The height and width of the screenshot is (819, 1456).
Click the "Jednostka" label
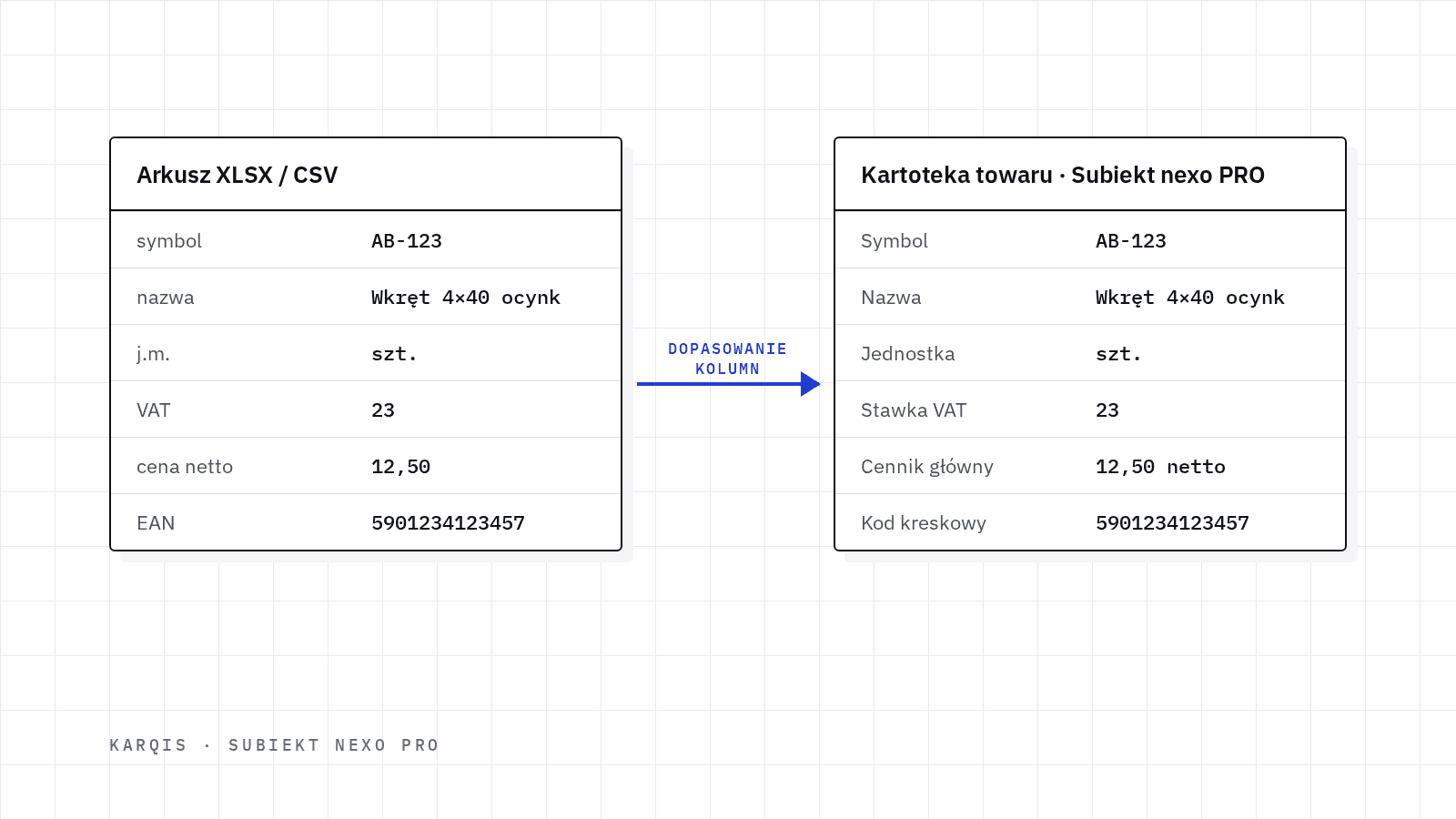(x=908, y=354)
